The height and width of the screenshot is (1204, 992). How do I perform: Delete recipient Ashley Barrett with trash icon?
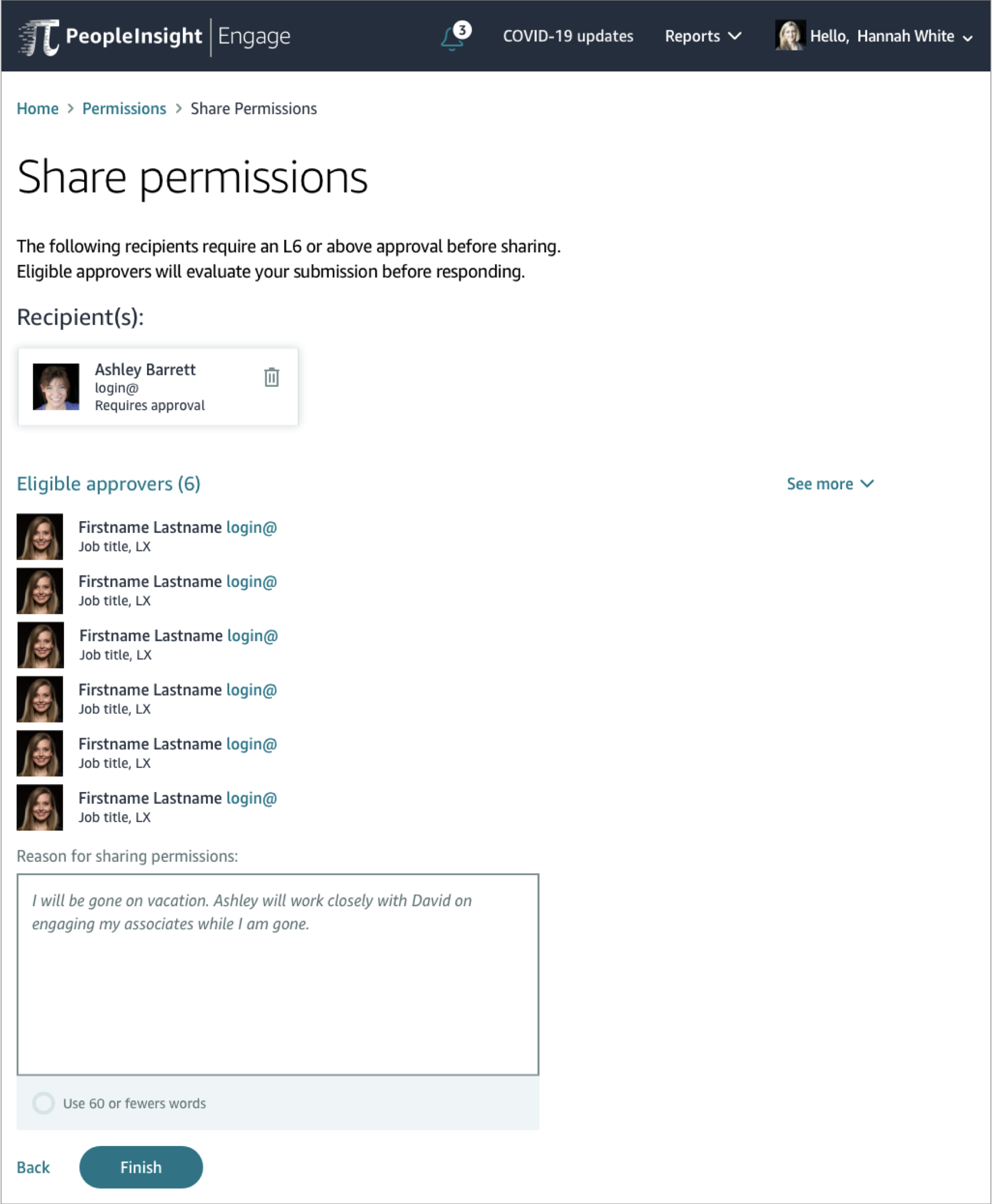[x=271, y=377]
